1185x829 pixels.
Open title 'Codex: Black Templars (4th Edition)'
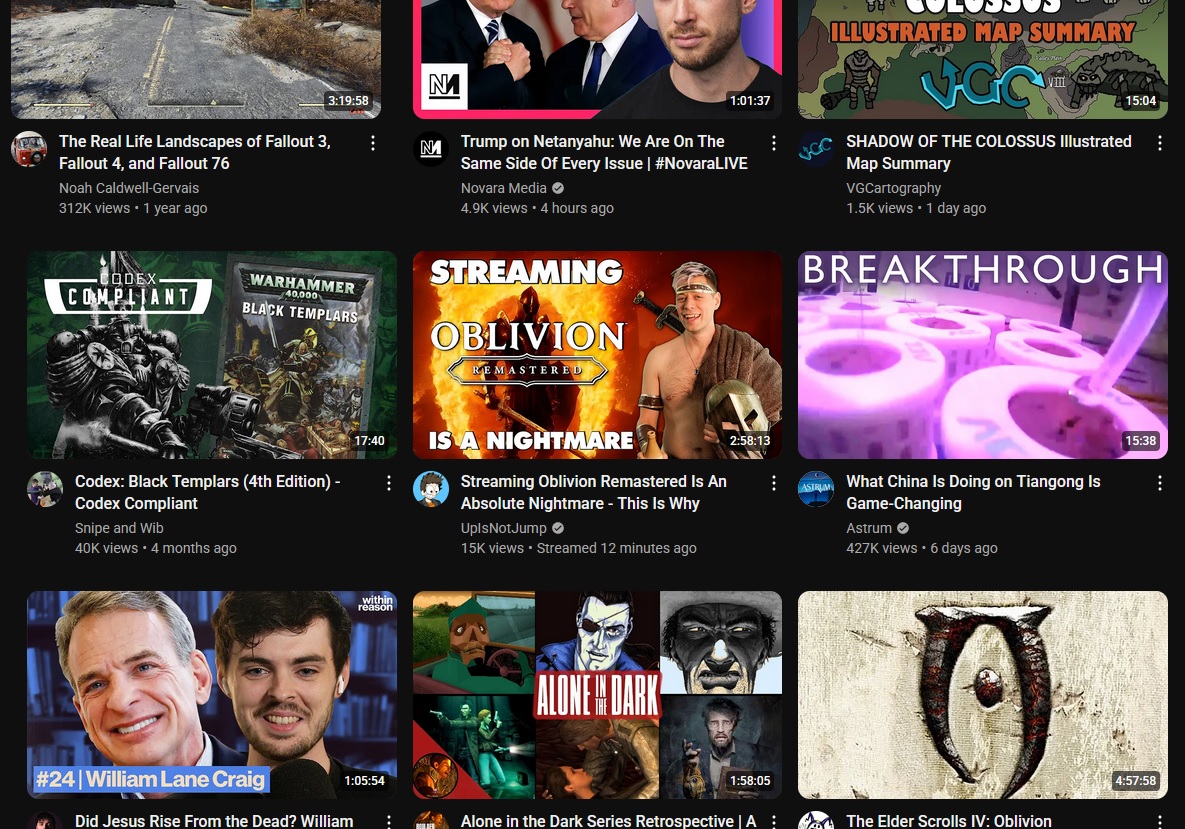[x=208, y=492]
